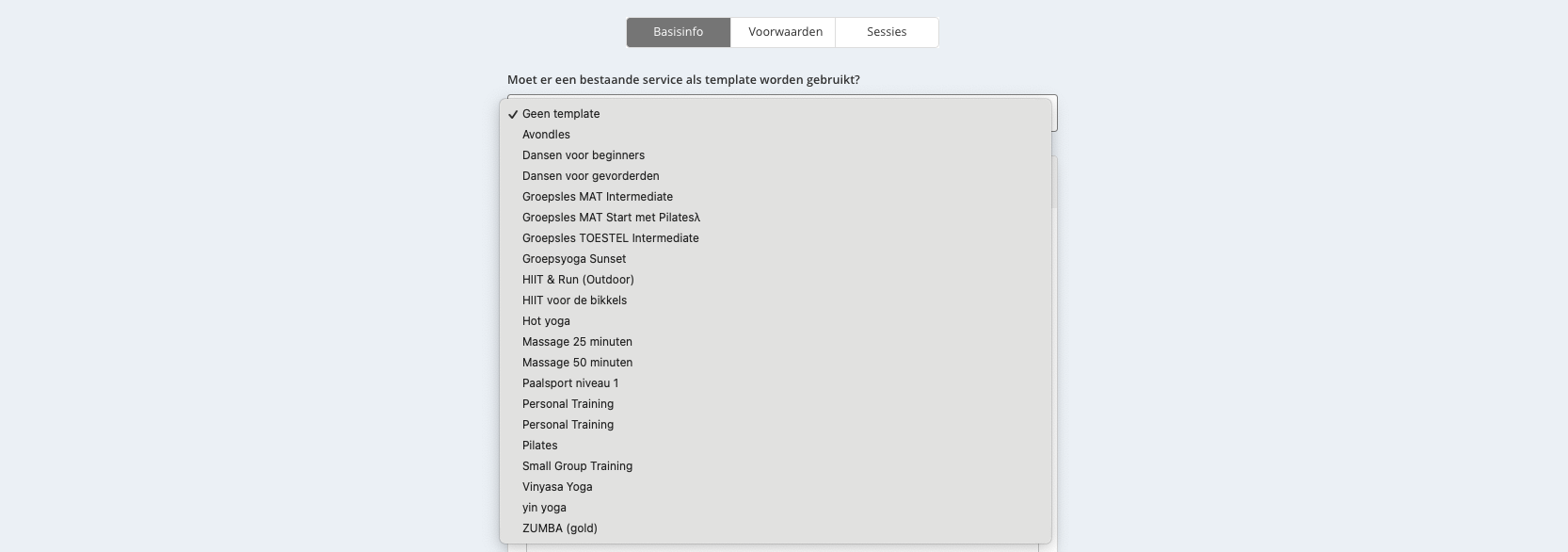This screenshot has width=1568, height=552.
Task: Select HIIT voor de bikkels
Action: click(776, 300)
